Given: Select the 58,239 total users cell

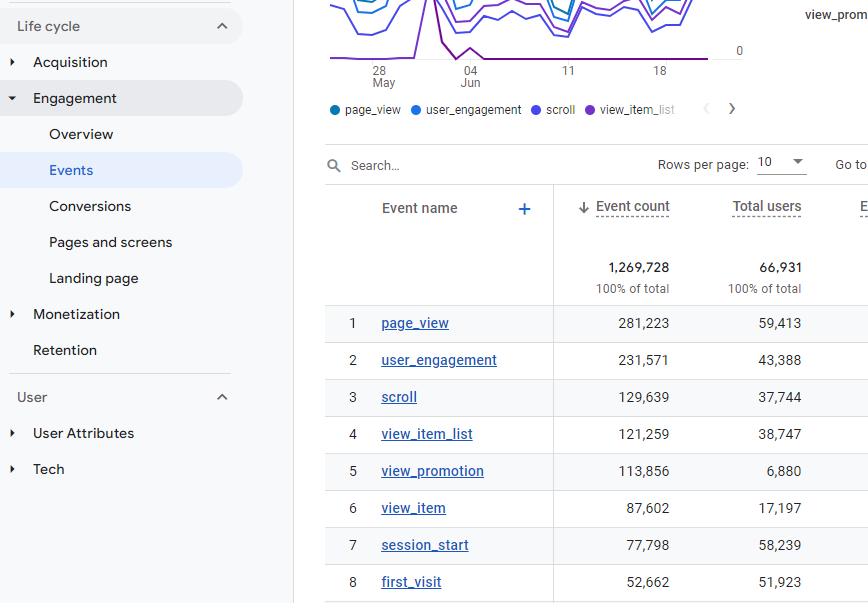Looking at the screenshot, I should pos(779,545).
